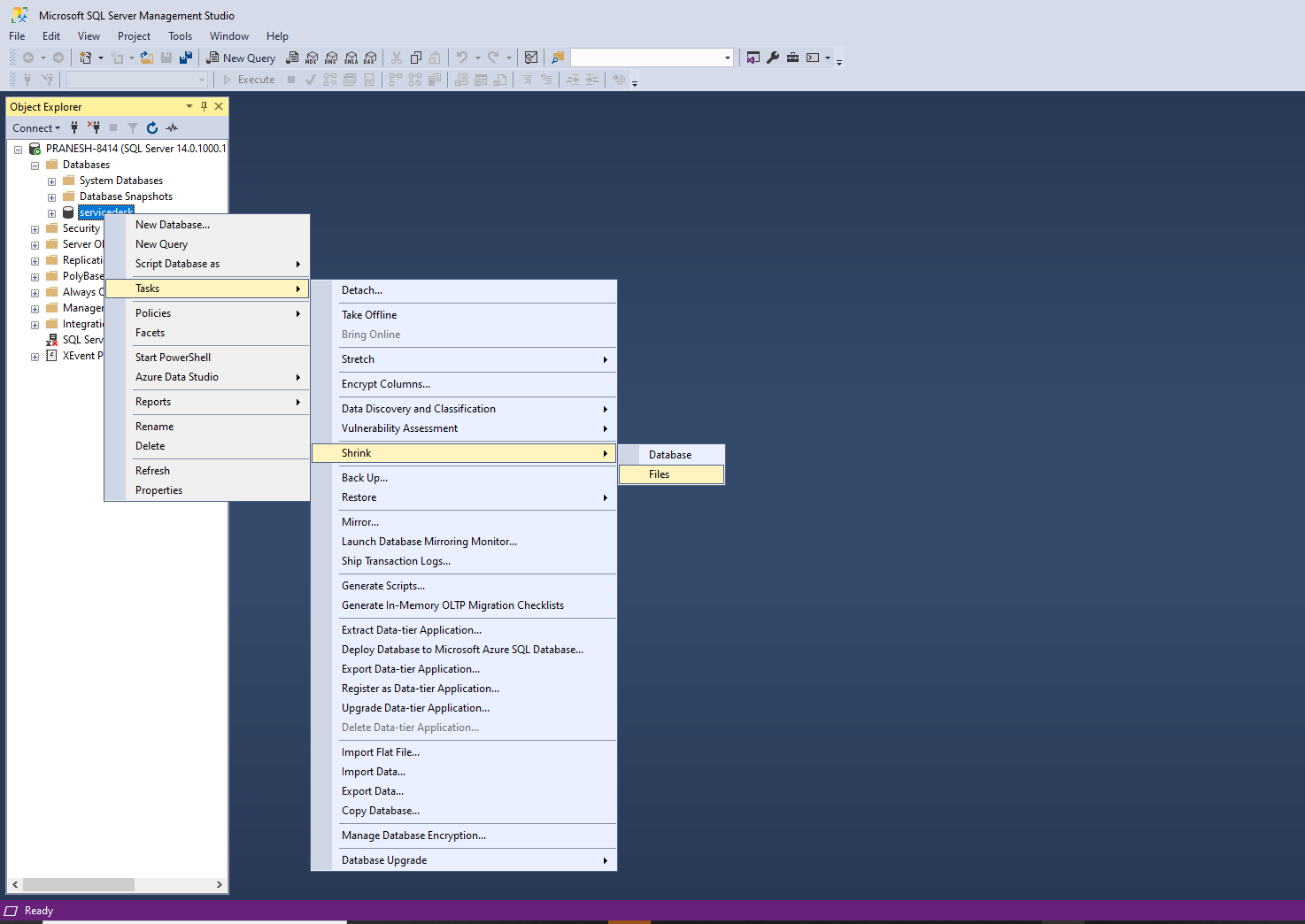Expand the Security folder node
The width and height of the screenshot is (1305, 924).
click(x=35, y=229)
